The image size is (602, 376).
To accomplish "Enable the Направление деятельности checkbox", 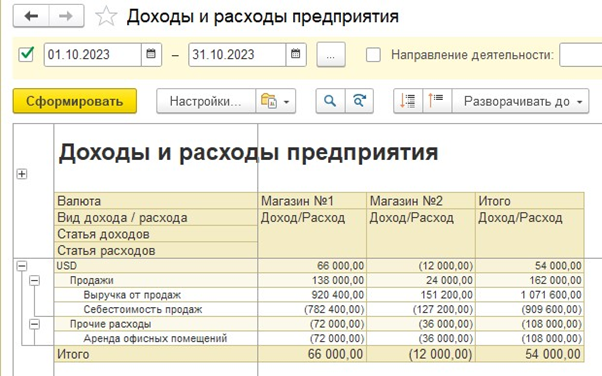I will [373, 55].
